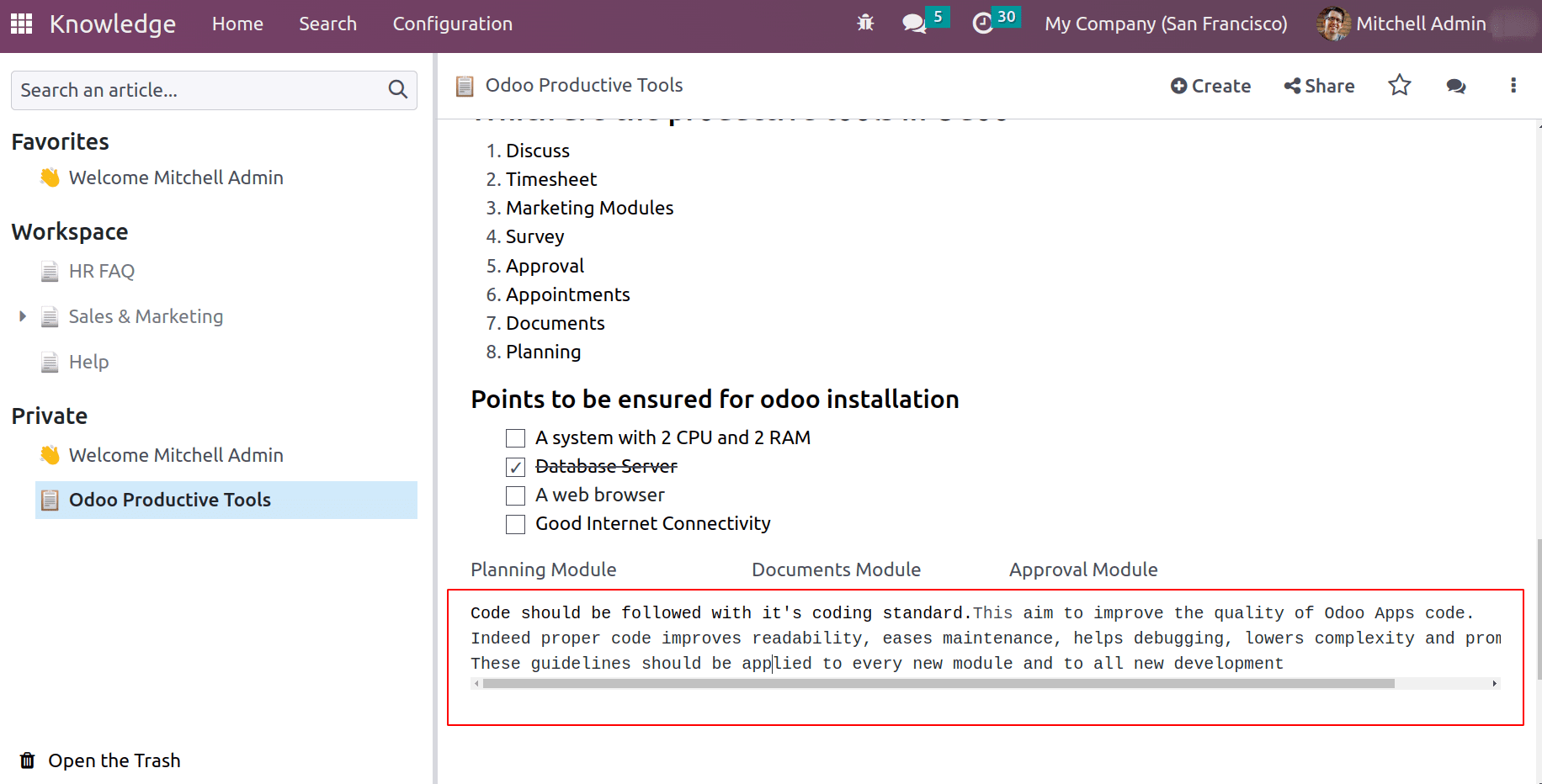Click the Help article page icon
The width and height of the screenshot is (1542, 784).
pos(50,362)
